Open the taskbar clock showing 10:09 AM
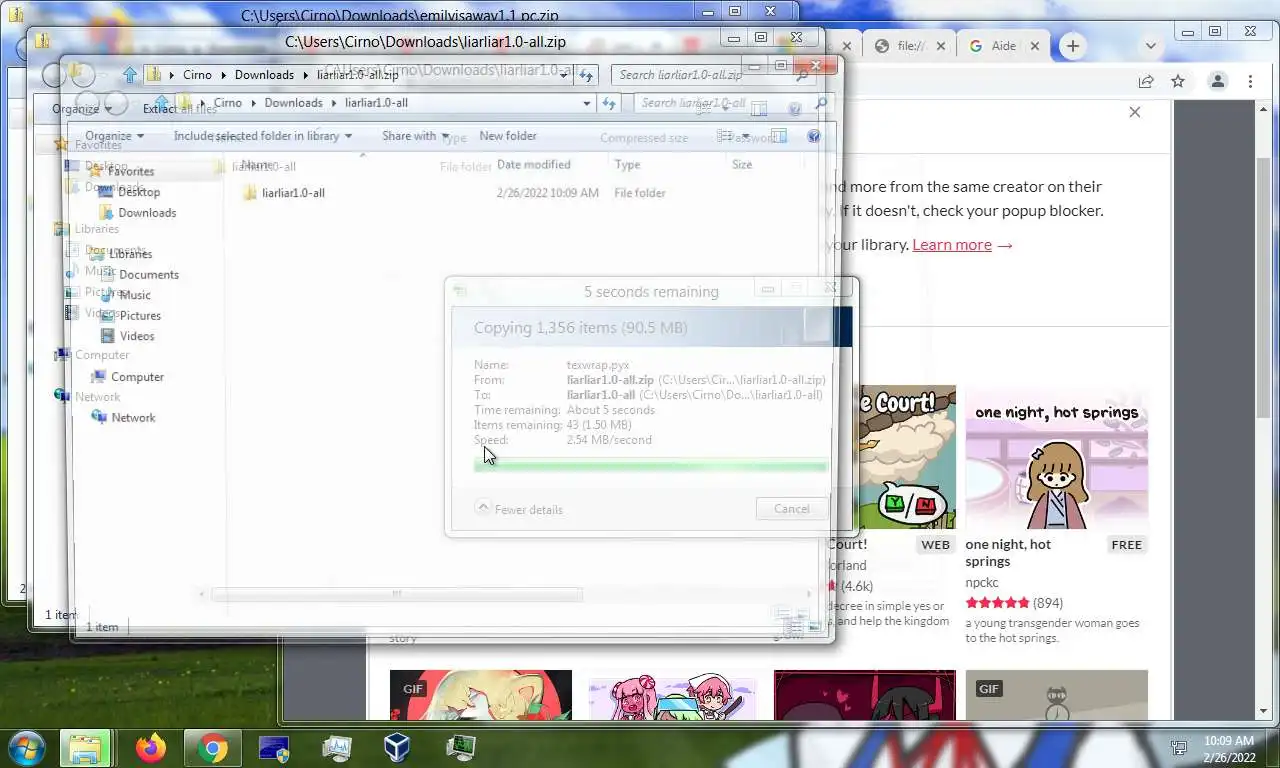 click(1229, 748)
